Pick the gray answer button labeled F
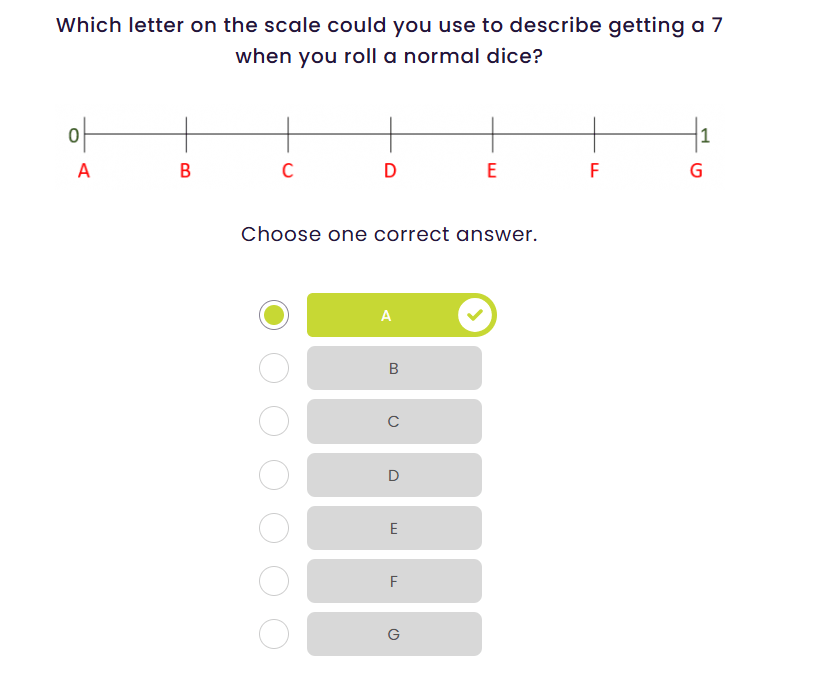The height and width of the screenshot is (675, 822). (394, 581)
